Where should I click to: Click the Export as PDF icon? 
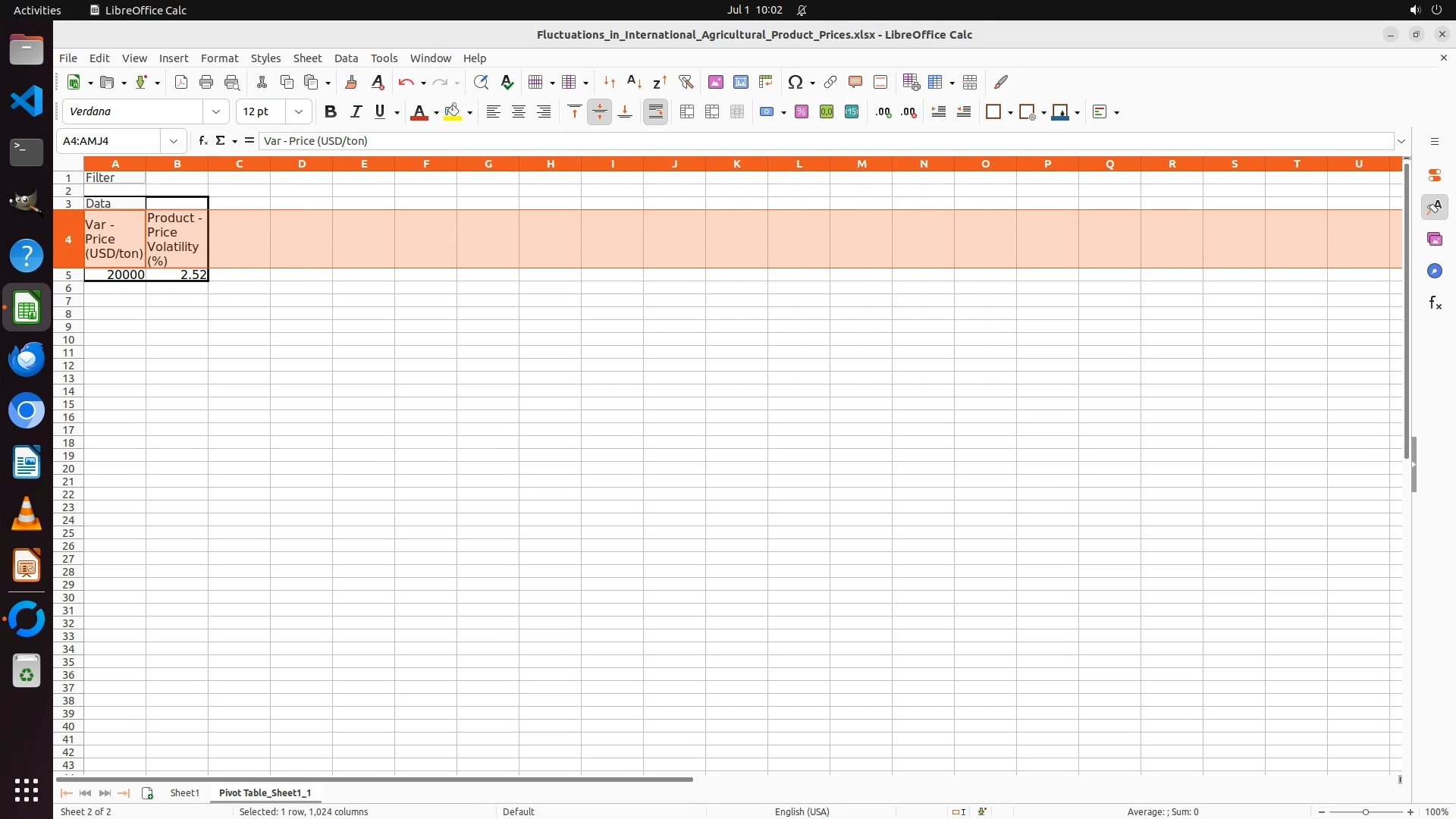(x=181, y=83)
